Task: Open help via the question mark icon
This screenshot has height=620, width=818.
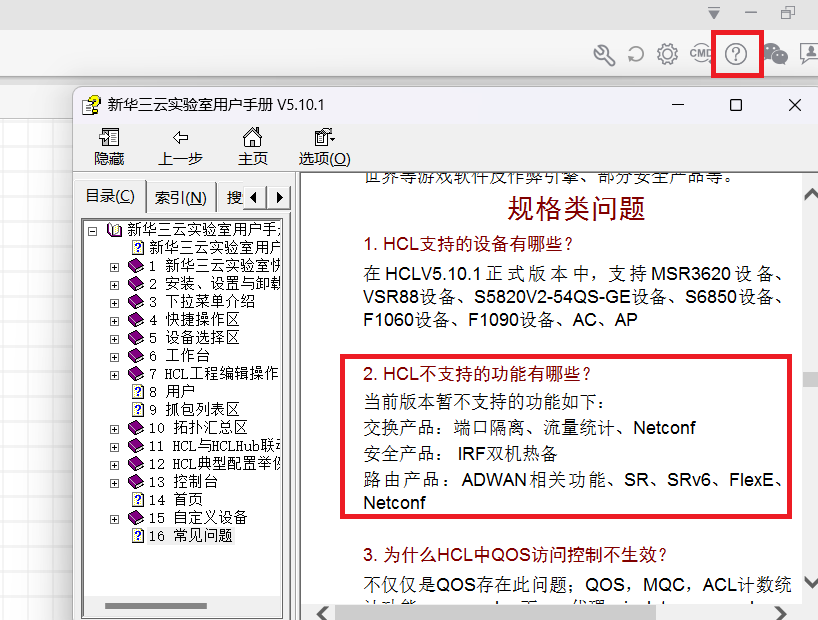Action: pyautogui.click(x=736, y=54)
